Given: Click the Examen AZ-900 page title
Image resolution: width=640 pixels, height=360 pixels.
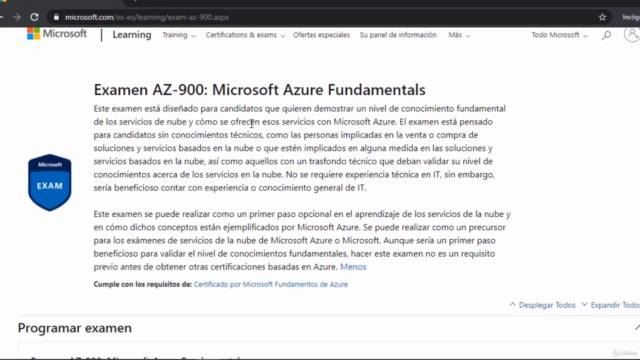Looking at the screenshot, I should [x=260, y=90].
